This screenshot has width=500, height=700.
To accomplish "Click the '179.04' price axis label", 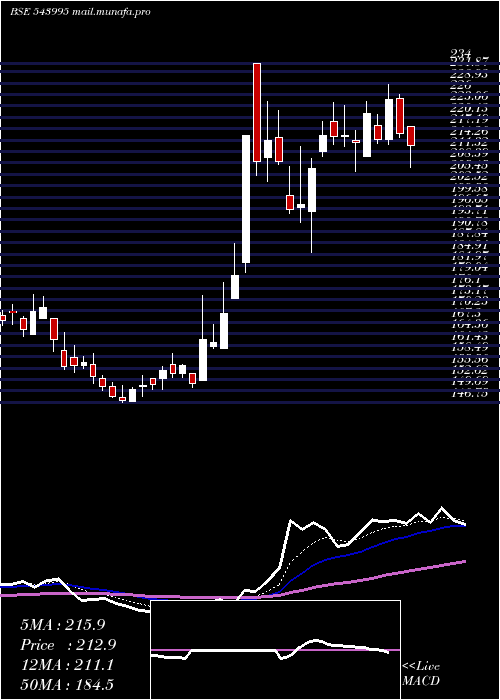I will [x=471, y=269].
